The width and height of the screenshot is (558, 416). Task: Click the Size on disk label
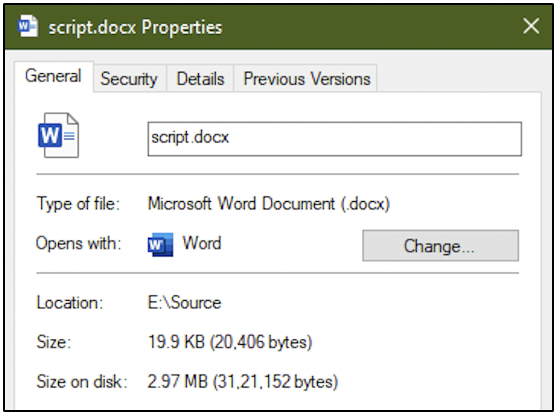pyautogui.click(x=82, y=381)
